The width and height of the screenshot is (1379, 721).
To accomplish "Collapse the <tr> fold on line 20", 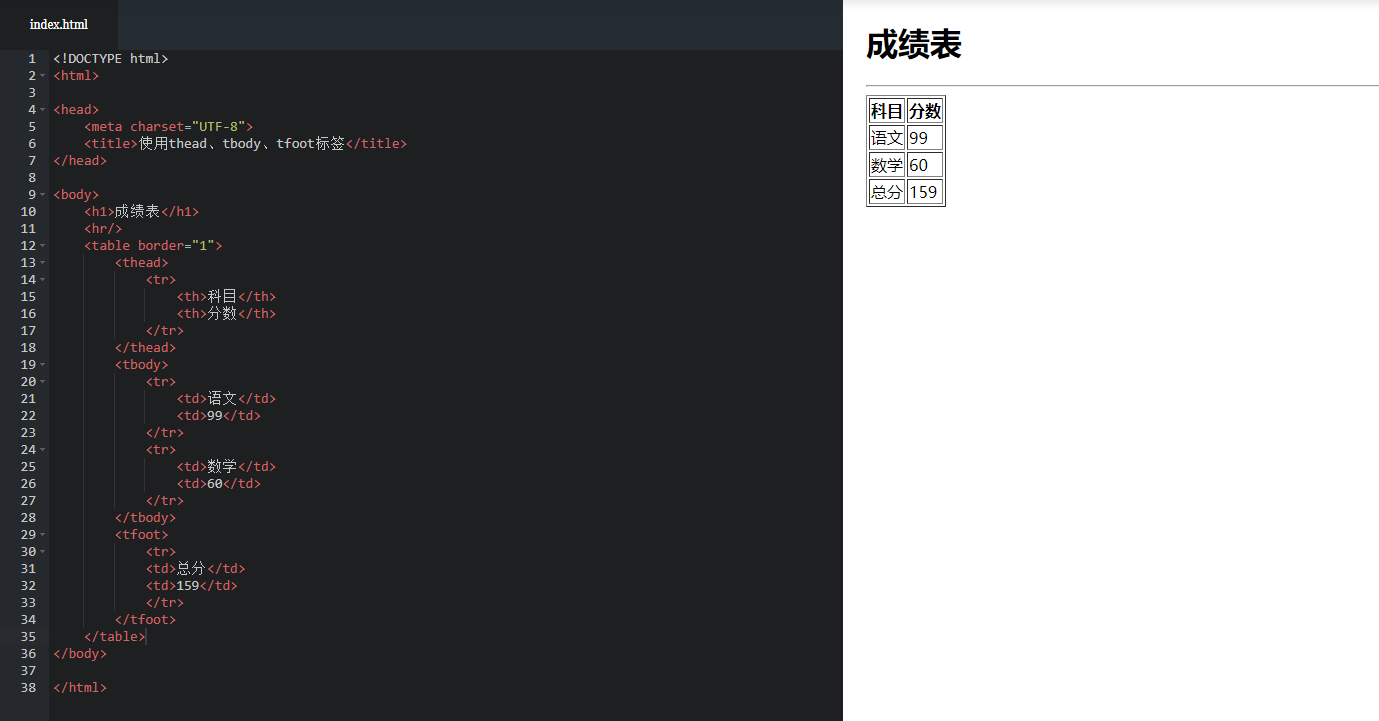I will 42,381.
